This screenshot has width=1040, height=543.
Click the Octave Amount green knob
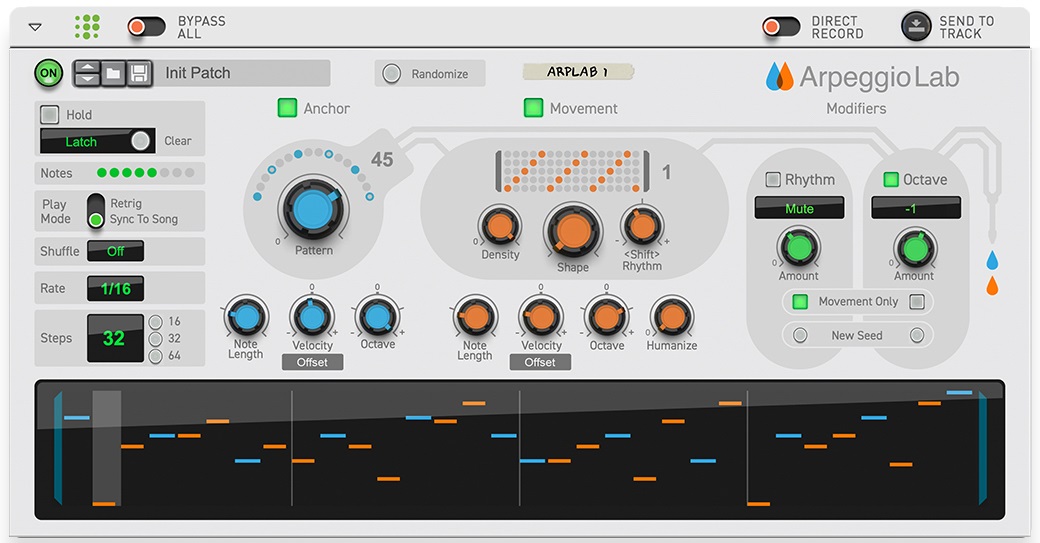pos(915,249)
